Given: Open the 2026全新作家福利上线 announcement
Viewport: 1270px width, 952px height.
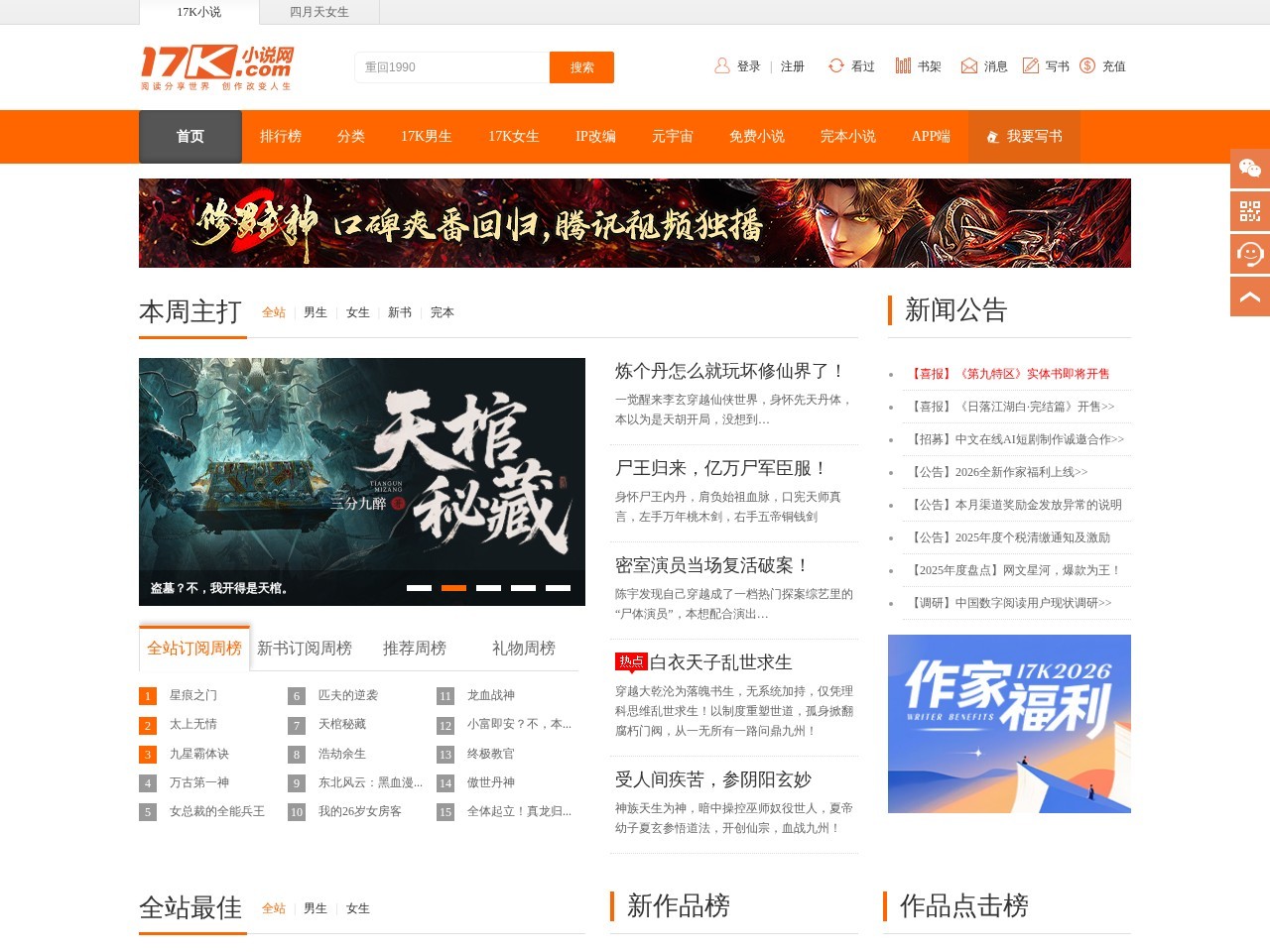Looking at the screenshot, I should 998,472.
